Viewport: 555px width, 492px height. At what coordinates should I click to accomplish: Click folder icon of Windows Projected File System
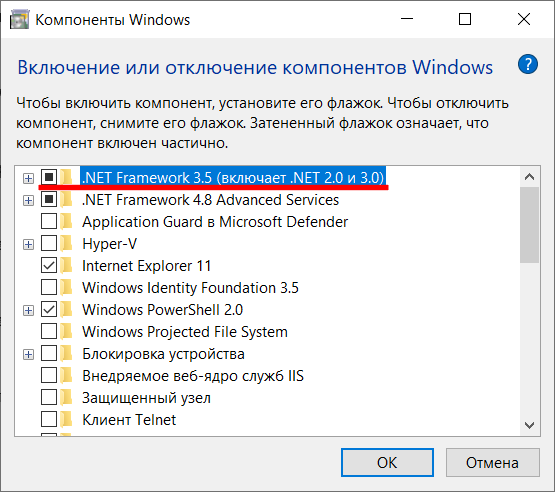pos(66,332)
